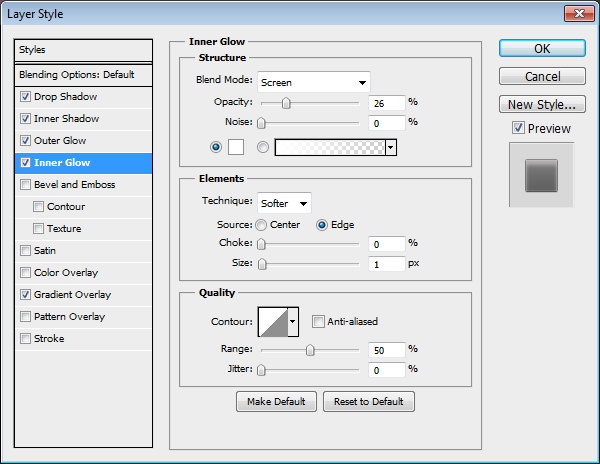Open the gradient picker dropdown arrow
The width and height of the screenshot is (600, 464).
click(x=390, y=147)
